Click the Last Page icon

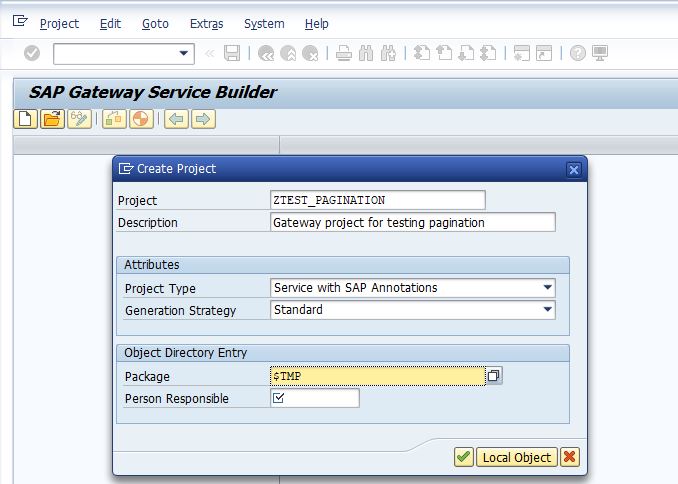coord(488,53)
